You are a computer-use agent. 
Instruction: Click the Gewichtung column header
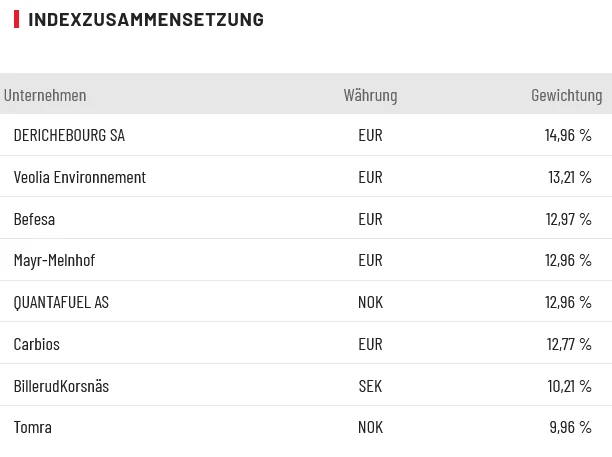tap(566, 95)
